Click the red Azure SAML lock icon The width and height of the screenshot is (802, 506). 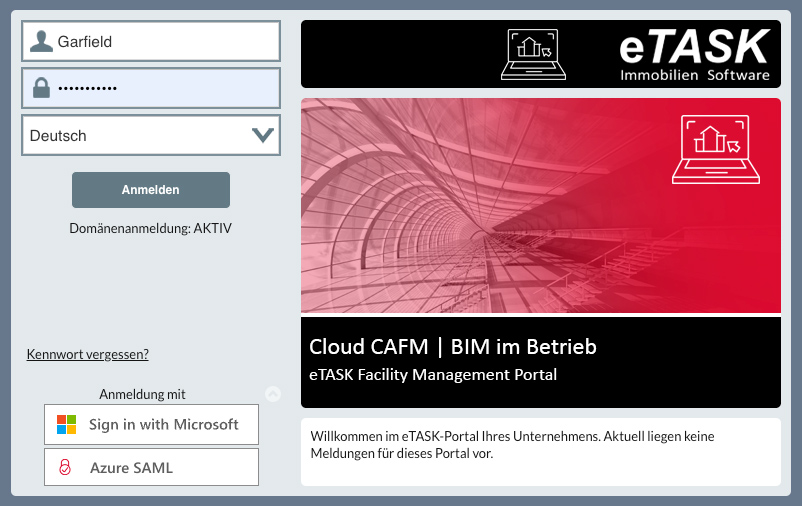[65, 467]
